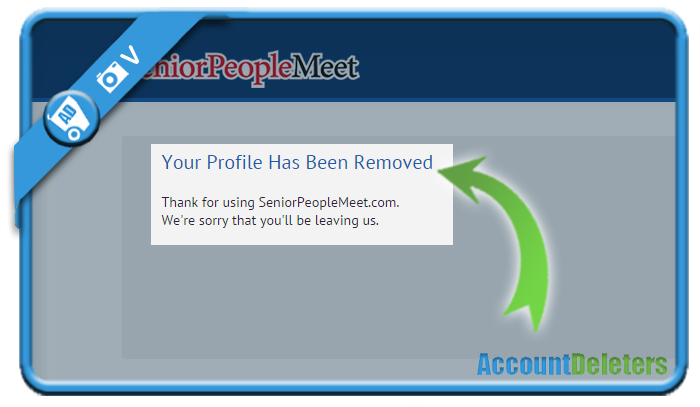Click the word People in the logo
This screenshot has height=407, width=700.
tap(250, 69)
